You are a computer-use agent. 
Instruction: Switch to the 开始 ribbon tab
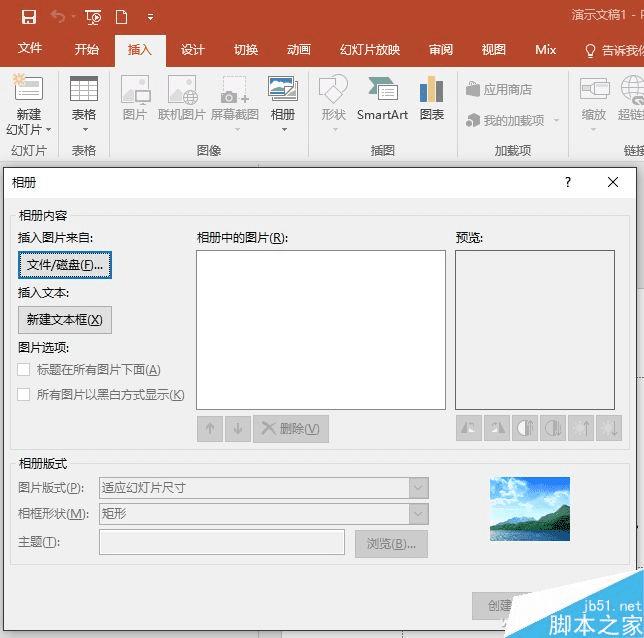[x=87, y=49]
